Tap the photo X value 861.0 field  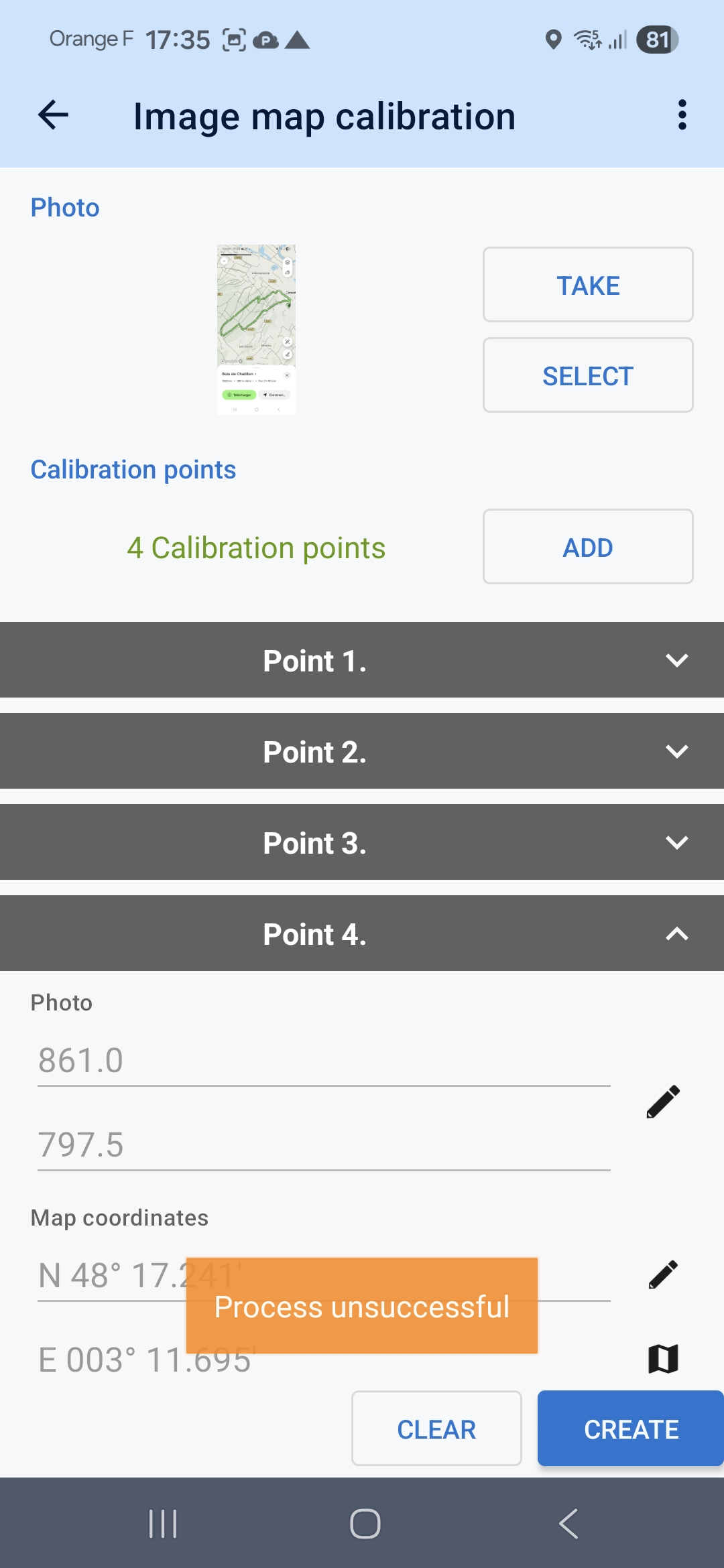(x=323, y=1061)
